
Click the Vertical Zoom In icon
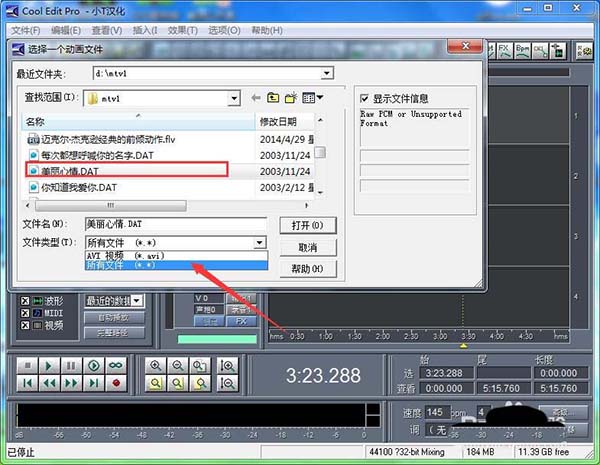point(227,366)
